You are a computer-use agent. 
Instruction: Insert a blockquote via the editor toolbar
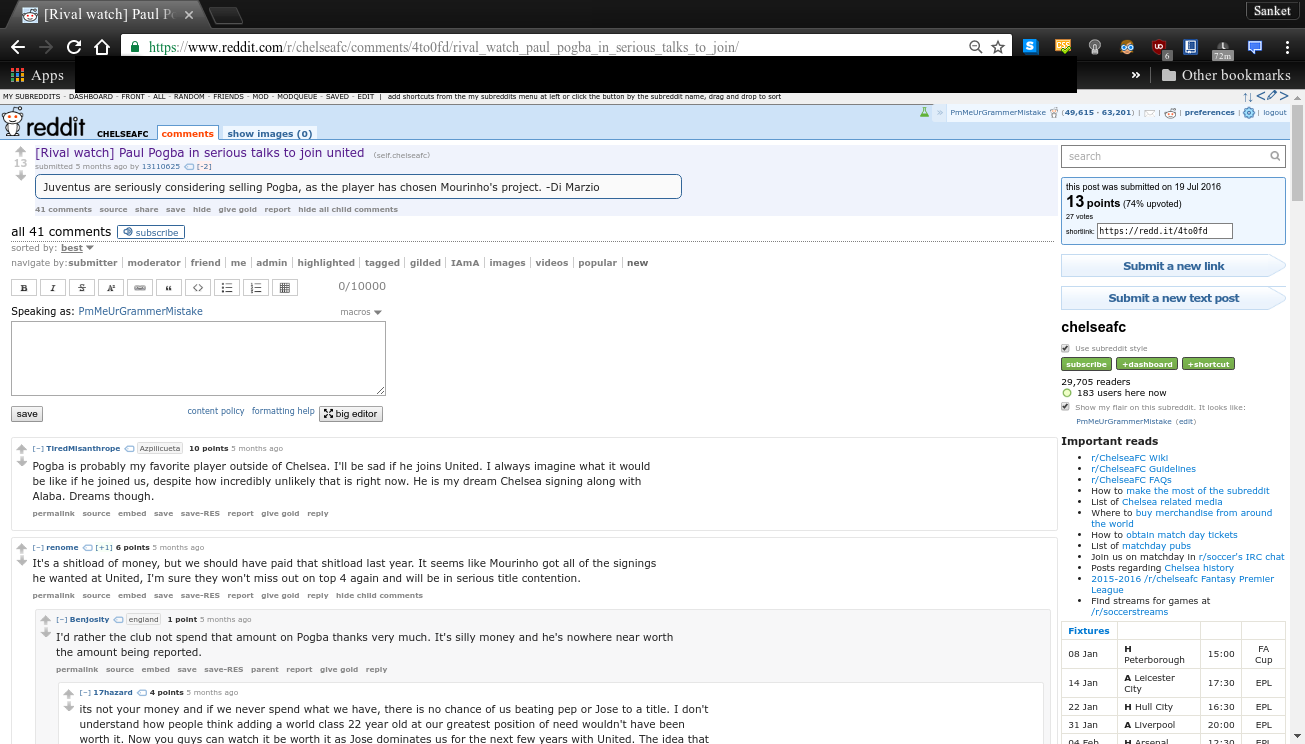169,288
